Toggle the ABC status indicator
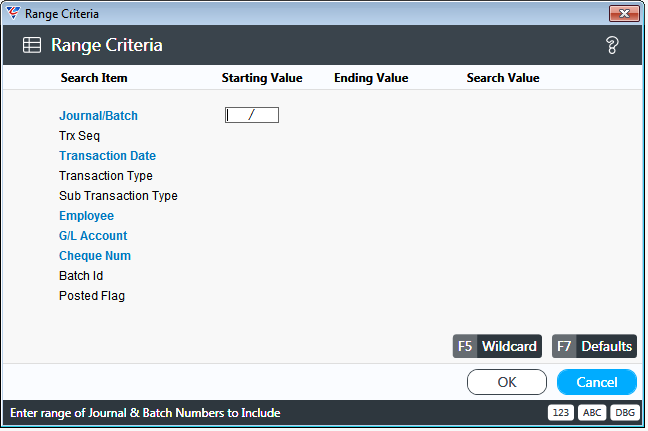Viewport: 648px width, 431px height. coord(592,412)
